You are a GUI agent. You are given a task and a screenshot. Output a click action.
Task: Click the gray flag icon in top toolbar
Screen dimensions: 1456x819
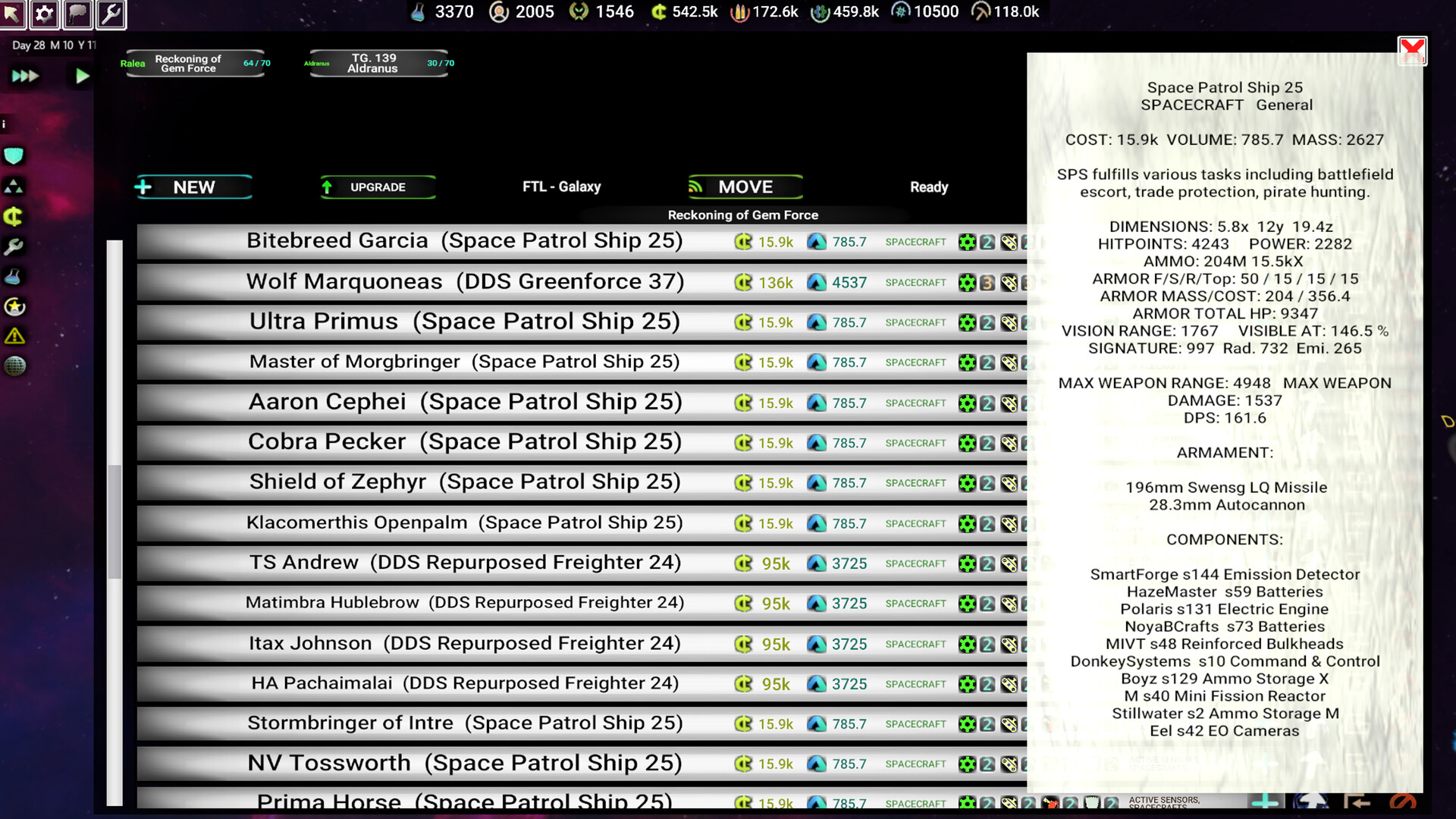(x=78, y=13)
